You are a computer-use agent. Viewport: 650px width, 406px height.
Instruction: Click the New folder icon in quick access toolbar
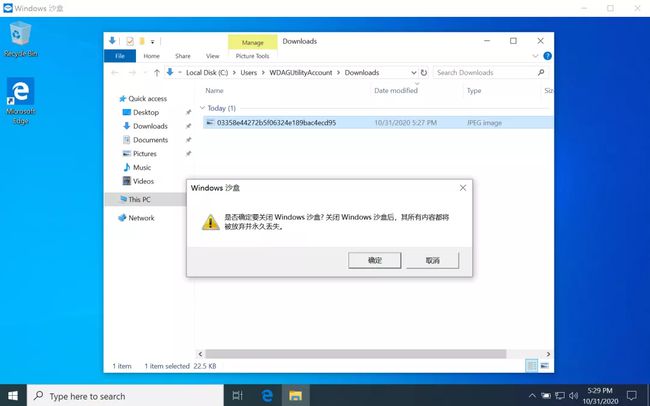(142, 41)
